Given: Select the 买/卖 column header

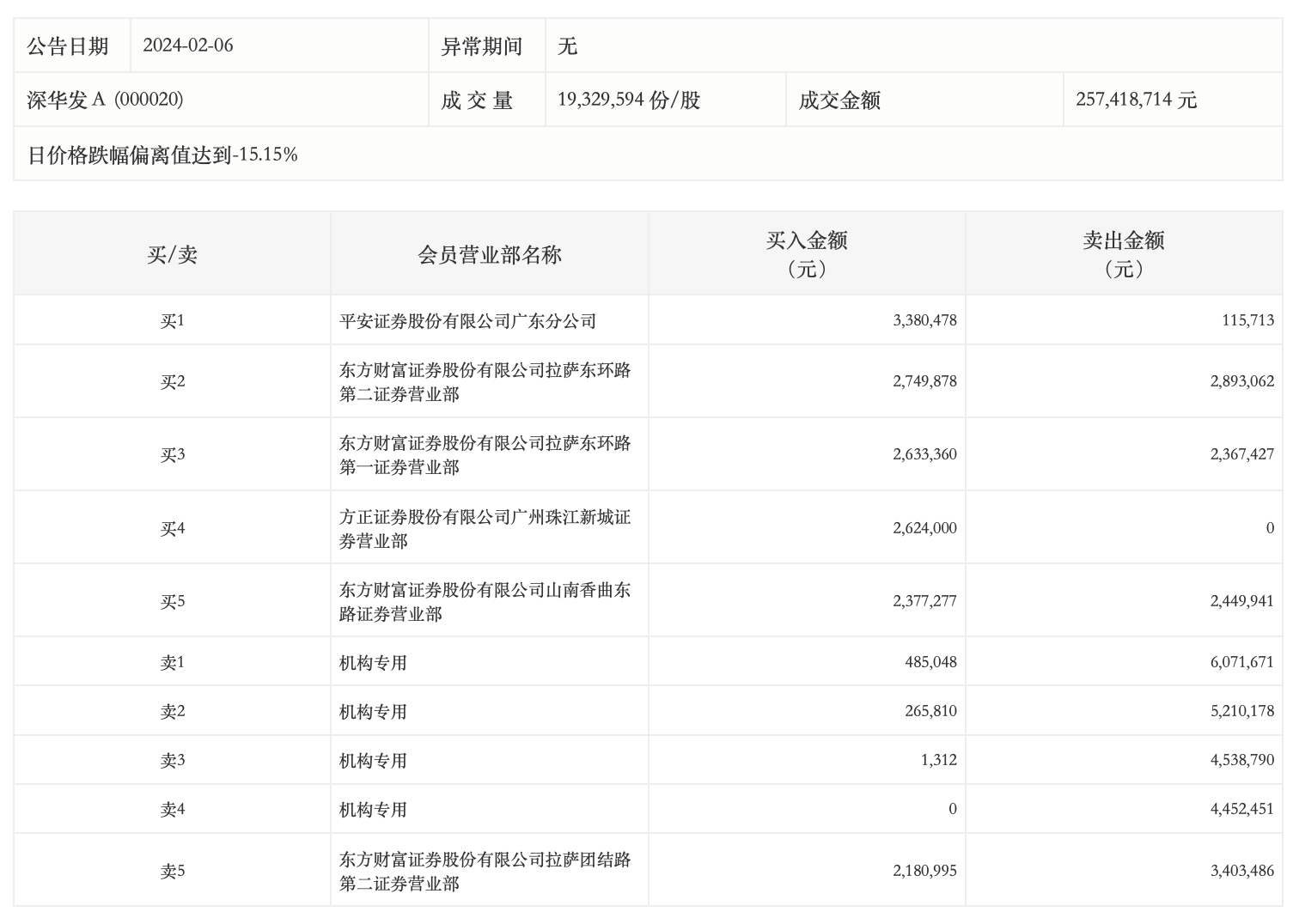Looking at the screenshot, I should [x=172, y=254].
